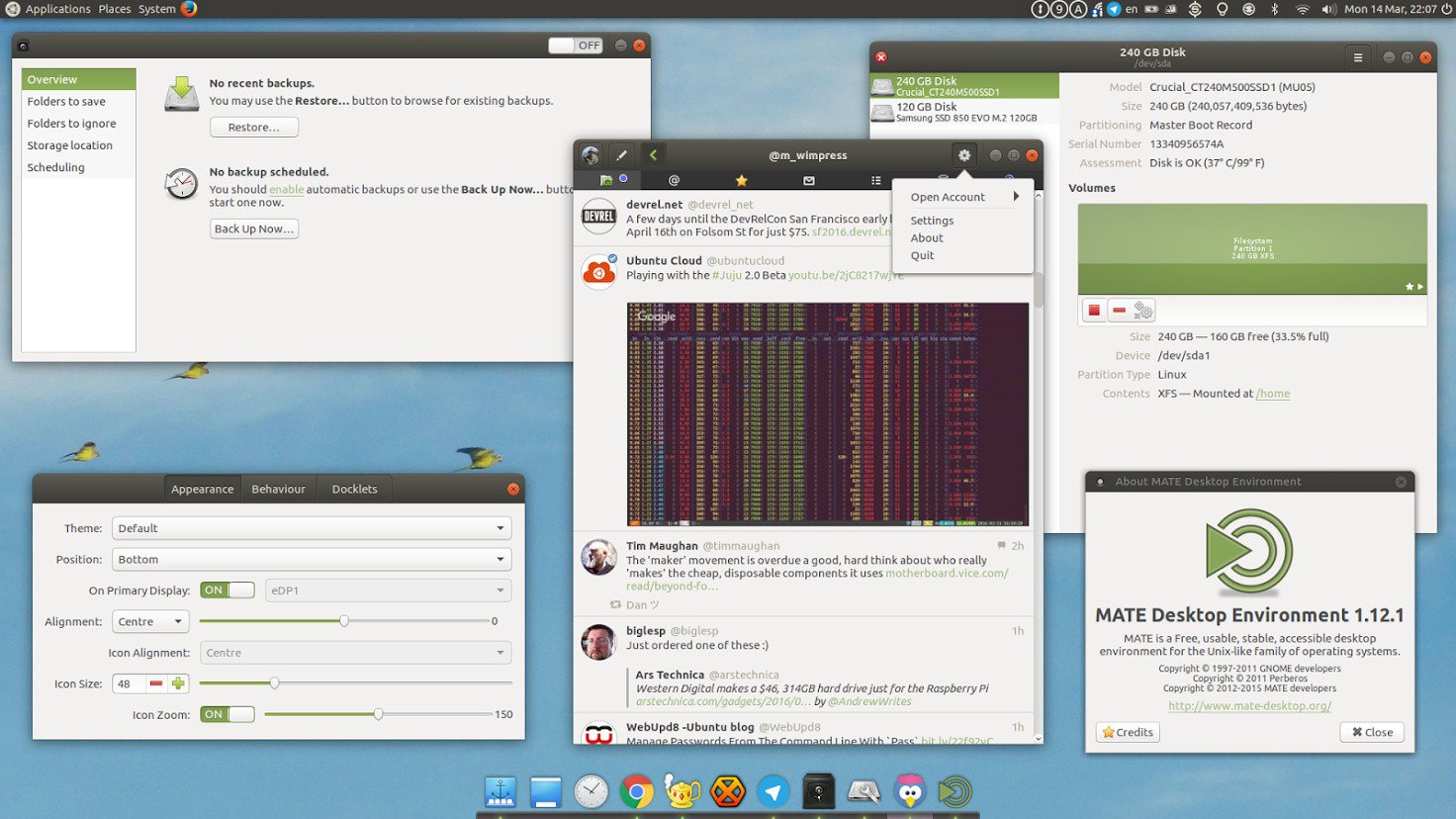
Task: Open Corebird bird icon in the dock
Action: pyautogui.click(x=910, y=791)
